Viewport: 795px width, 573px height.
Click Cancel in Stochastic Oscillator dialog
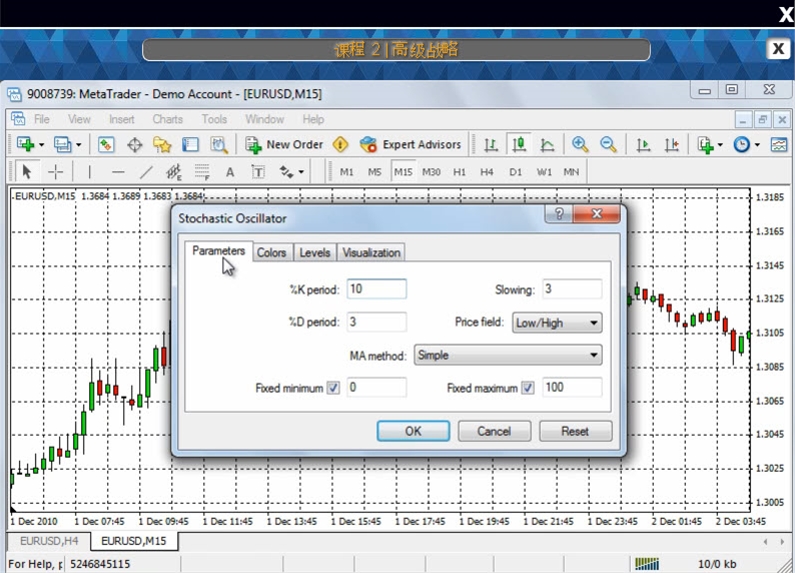point(494,431)
